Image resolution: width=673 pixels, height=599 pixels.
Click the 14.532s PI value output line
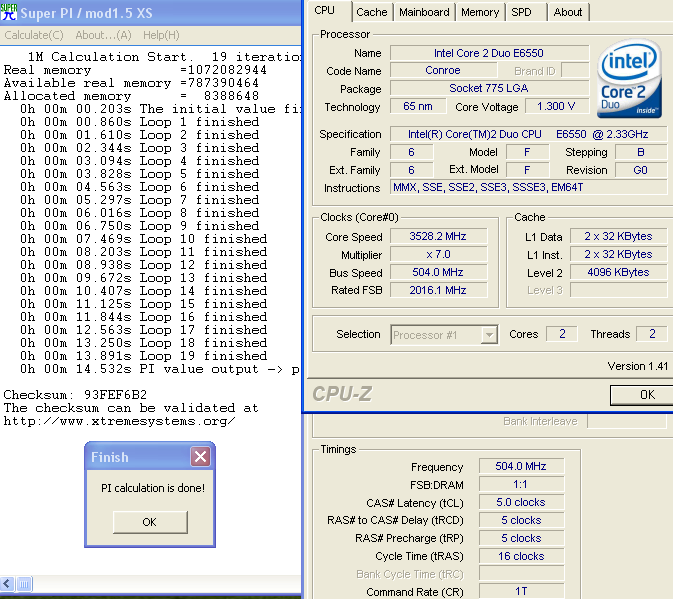(x=160, y=369)
